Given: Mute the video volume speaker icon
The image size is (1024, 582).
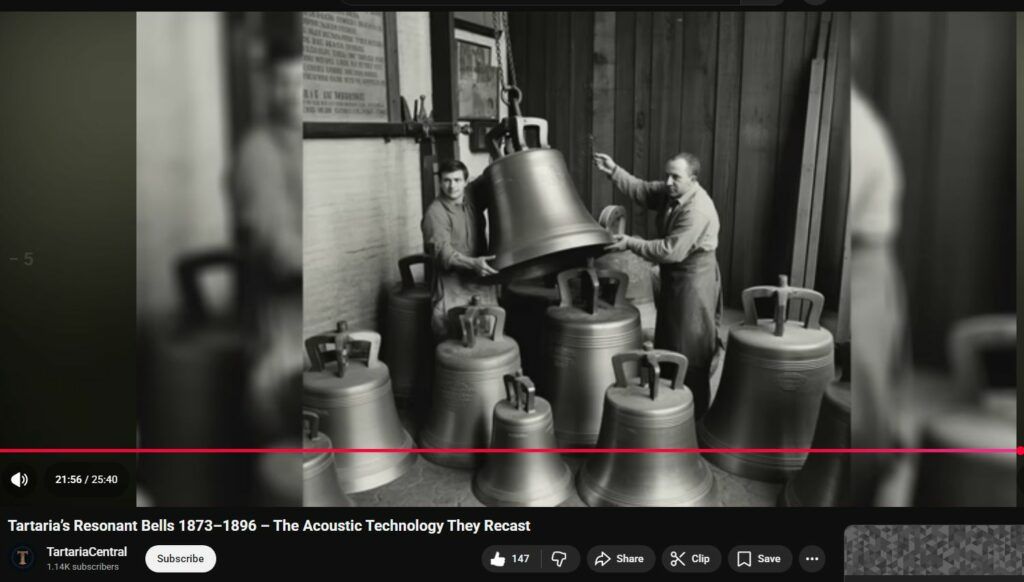Looking at the screenshot, I should point(20,480).
